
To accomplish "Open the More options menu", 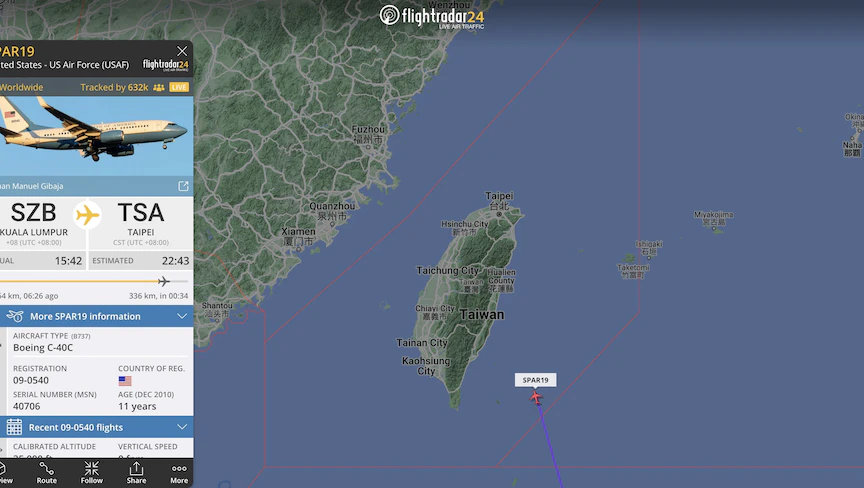I will pyautogui.click(x=179, y=473).
